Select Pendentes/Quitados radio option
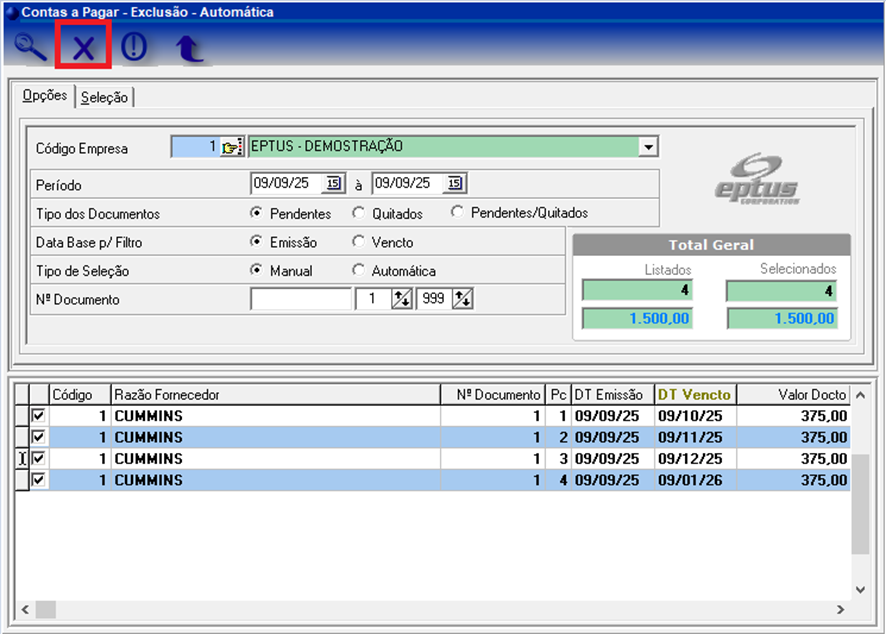Screen dimensions: 886x634 click(x=458, y=213)
